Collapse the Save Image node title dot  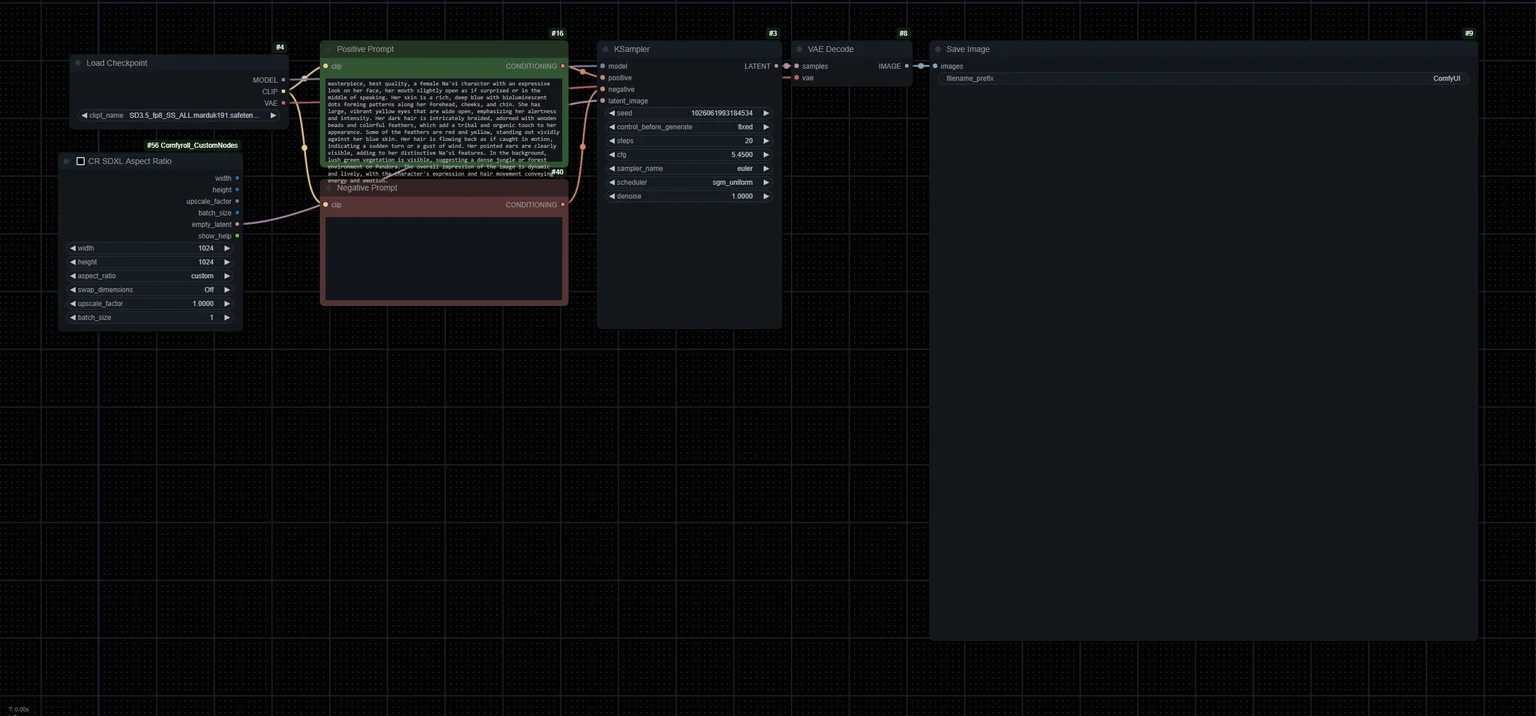(938, 49)
